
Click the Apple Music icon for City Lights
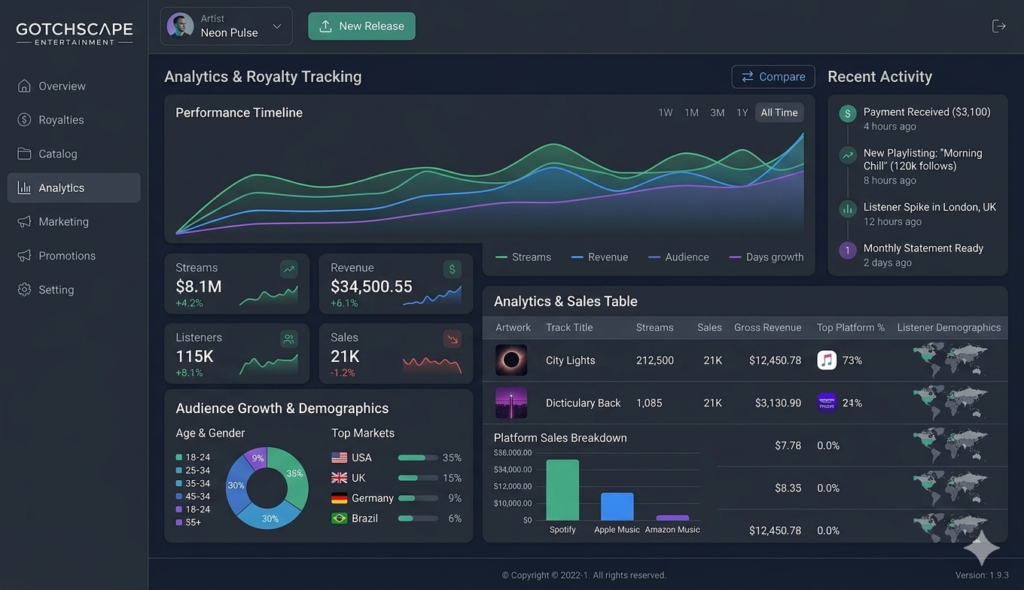click(827, 360)
